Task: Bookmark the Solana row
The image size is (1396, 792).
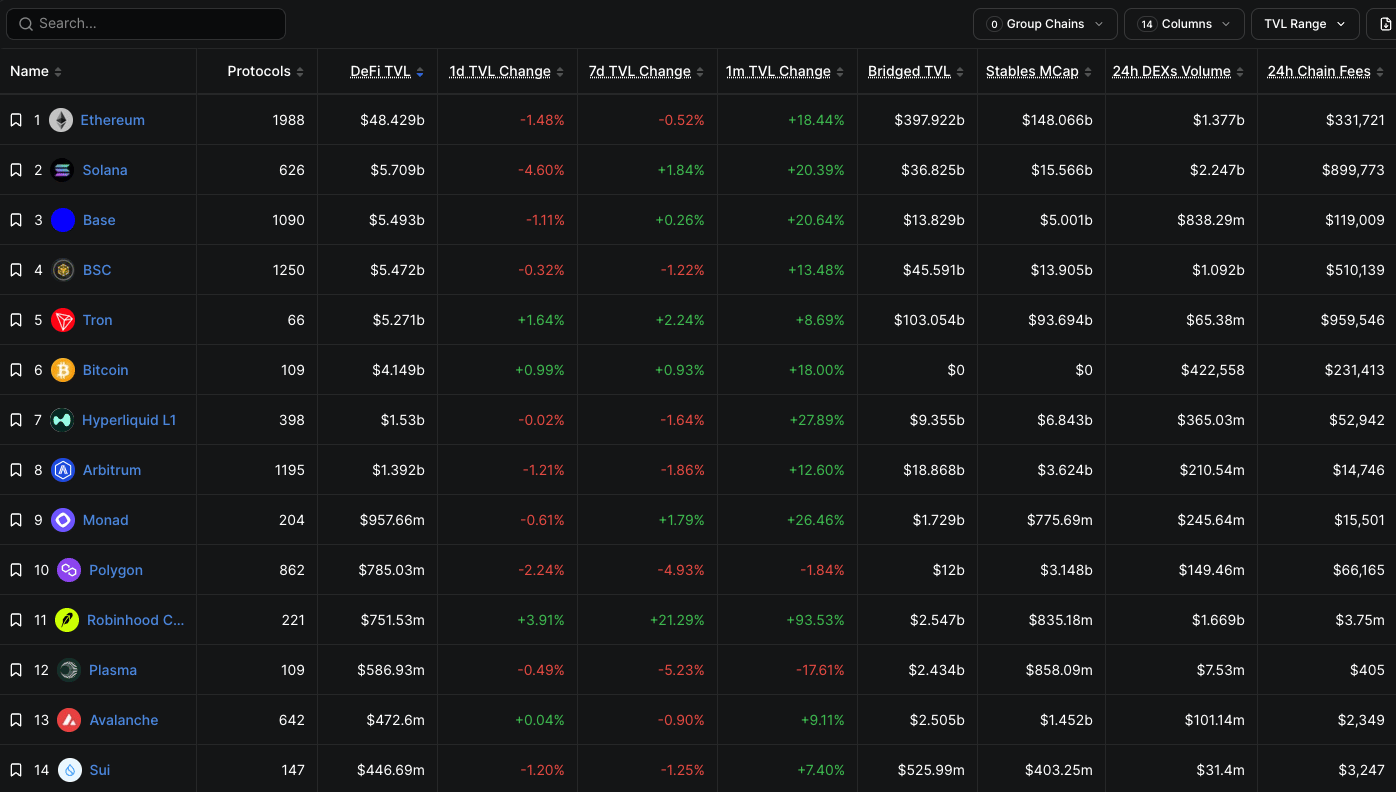Action: (x=16, y=170)
